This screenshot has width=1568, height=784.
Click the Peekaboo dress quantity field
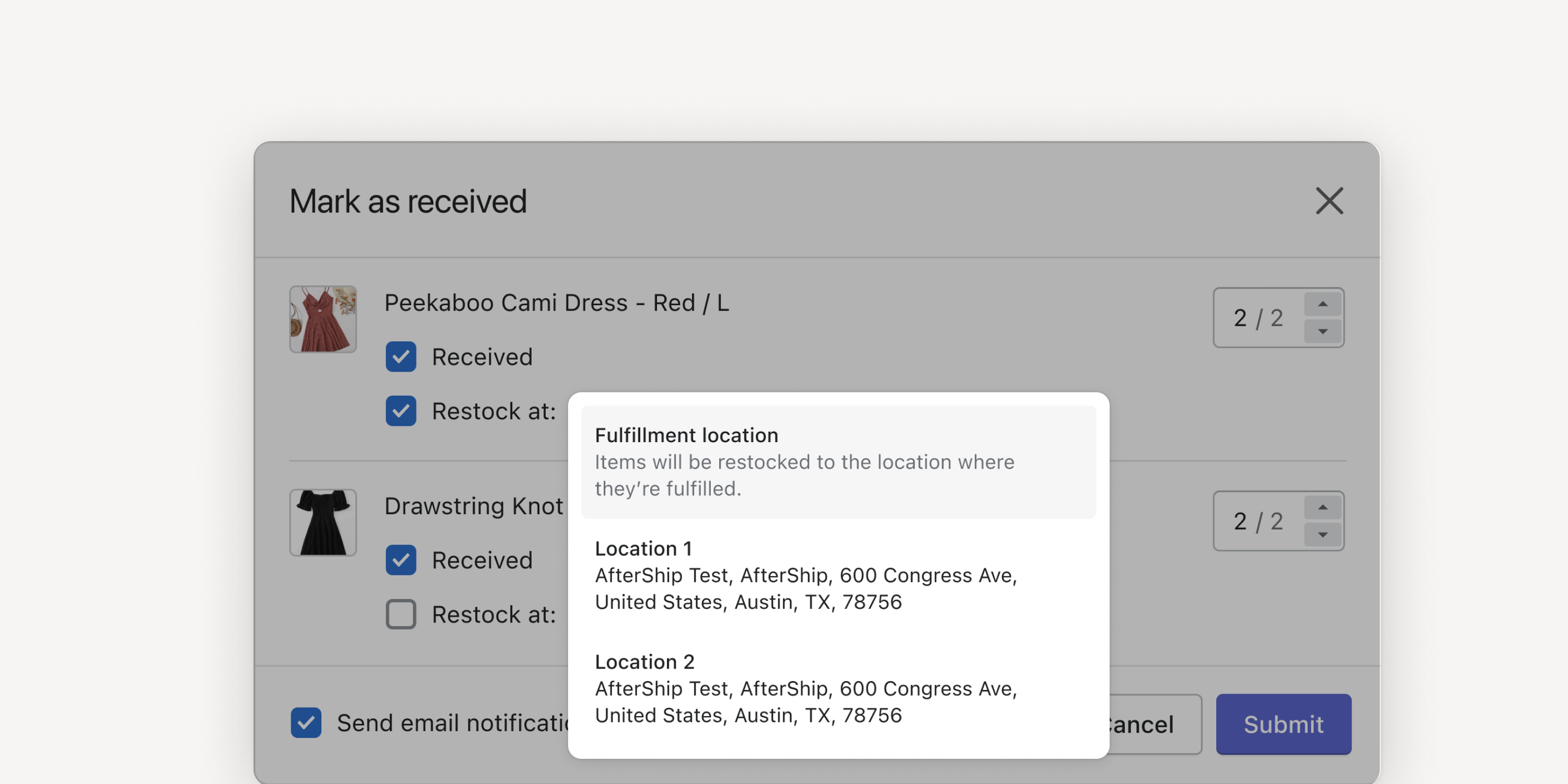(1258, 318)
